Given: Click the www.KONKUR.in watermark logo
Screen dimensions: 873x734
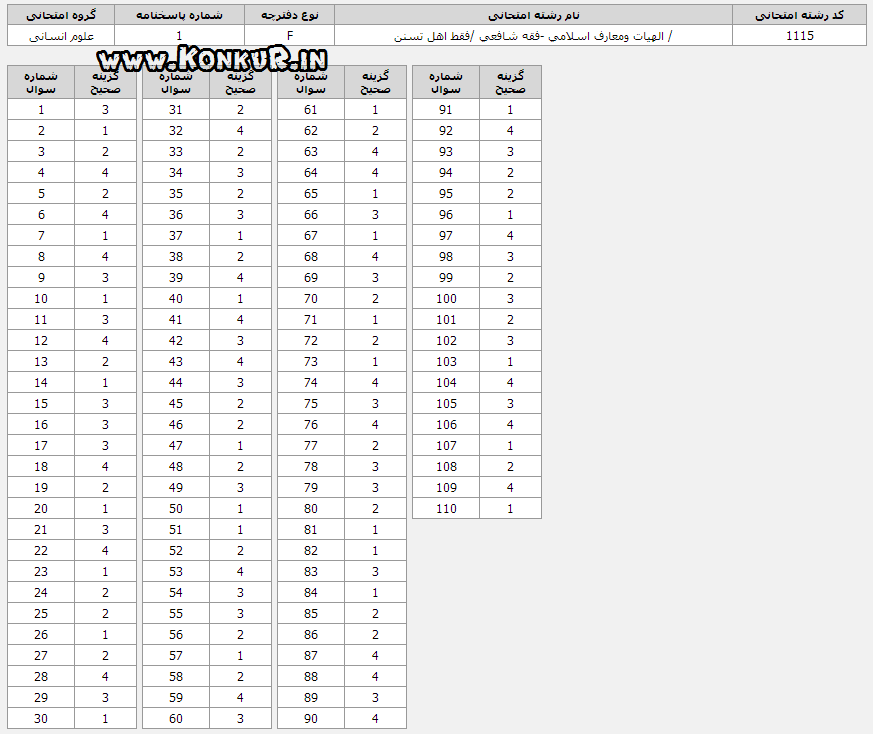Looking at the screenshot, I should coord(212,58).
